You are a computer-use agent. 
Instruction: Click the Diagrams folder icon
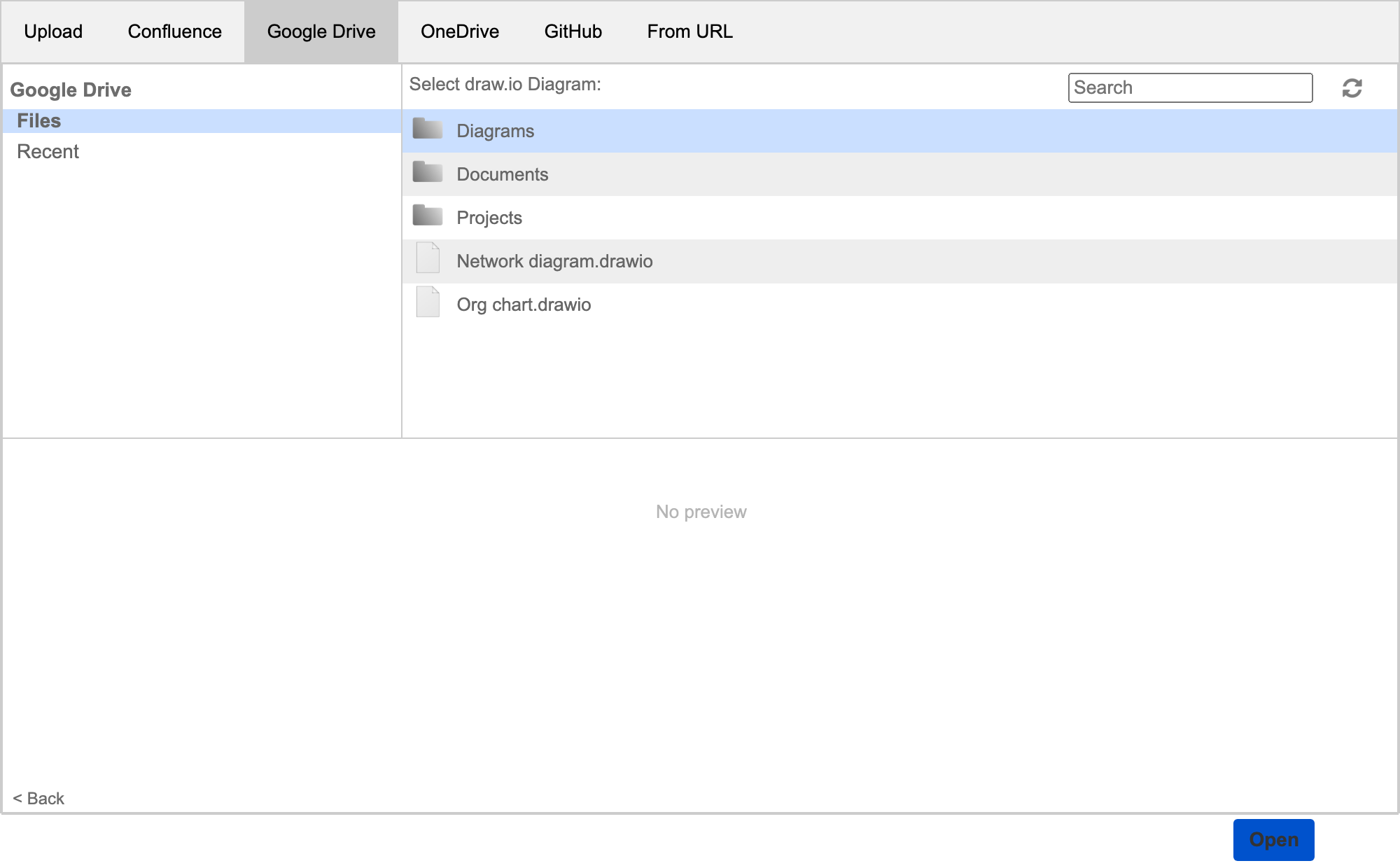click(428, 129)
